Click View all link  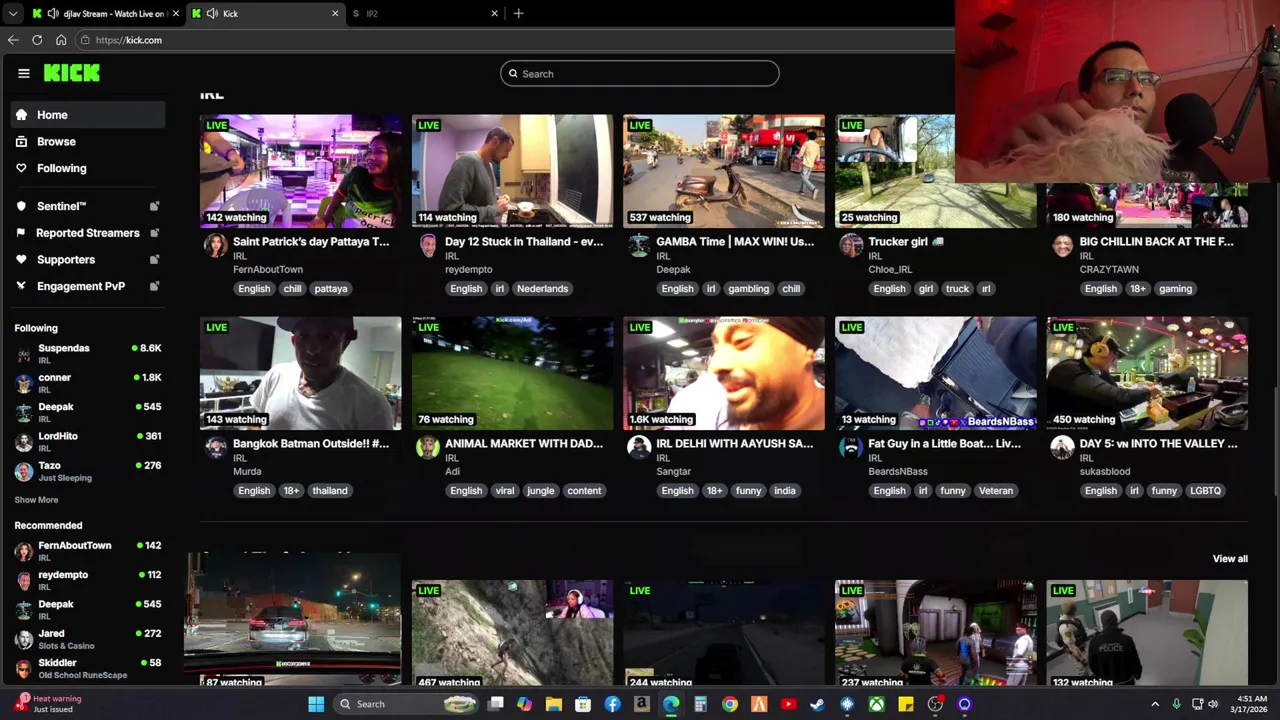pyautogui.click(x=1230, y=559)
